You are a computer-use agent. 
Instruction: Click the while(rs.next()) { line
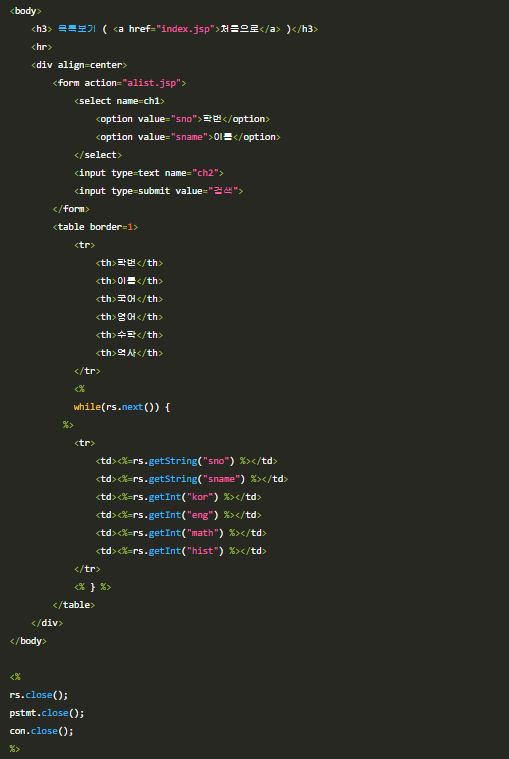click(x=122, y=407)
